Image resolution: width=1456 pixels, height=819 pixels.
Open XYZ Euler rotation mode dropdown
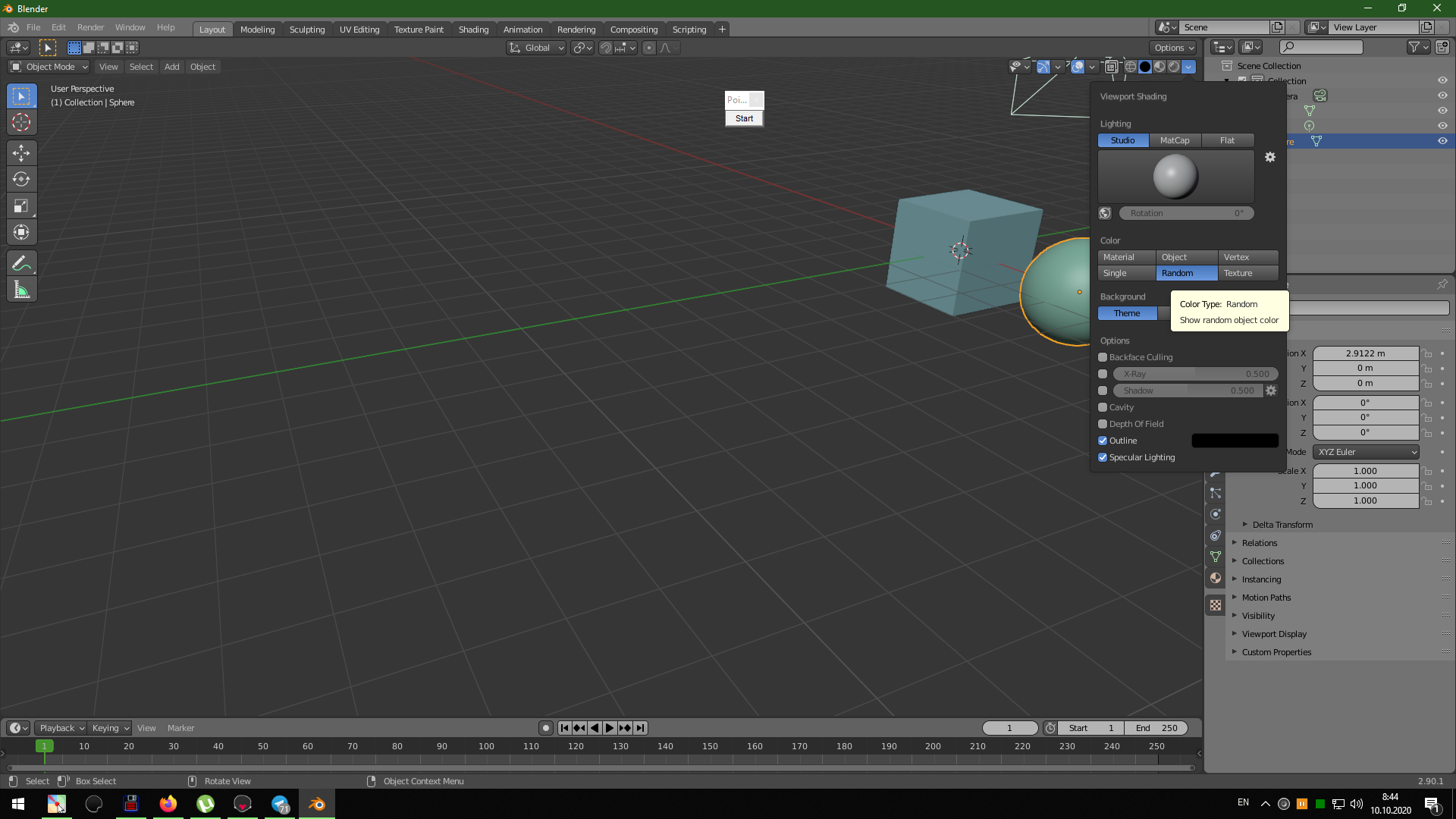(x=1366, y=452)
